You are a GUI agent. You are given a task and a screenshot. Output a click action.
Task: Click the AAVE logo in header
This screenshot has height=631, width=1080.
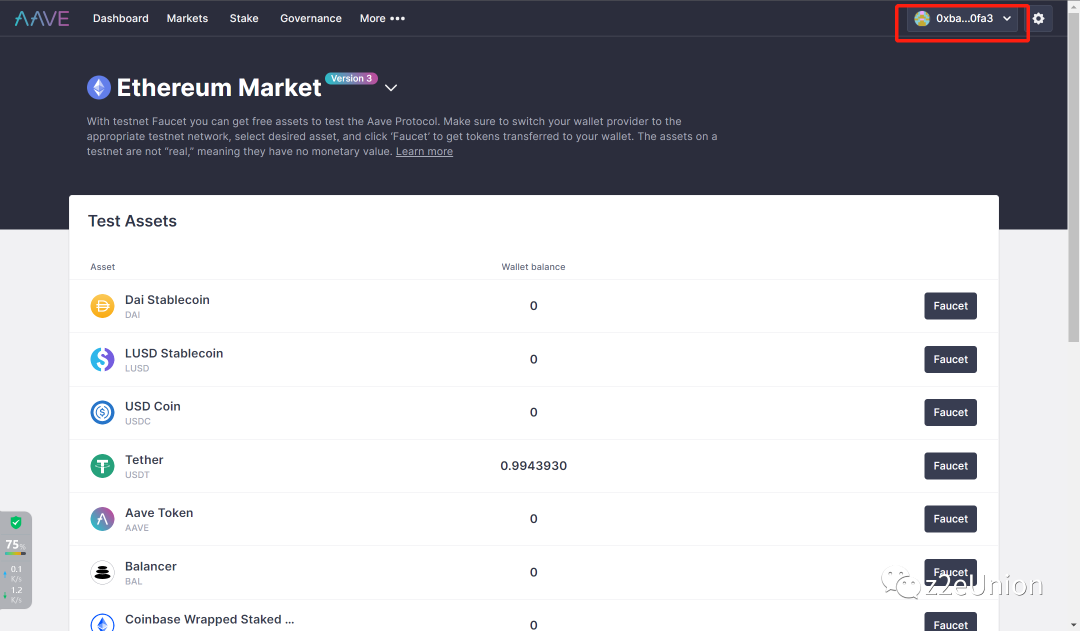[x=42, y=18]
